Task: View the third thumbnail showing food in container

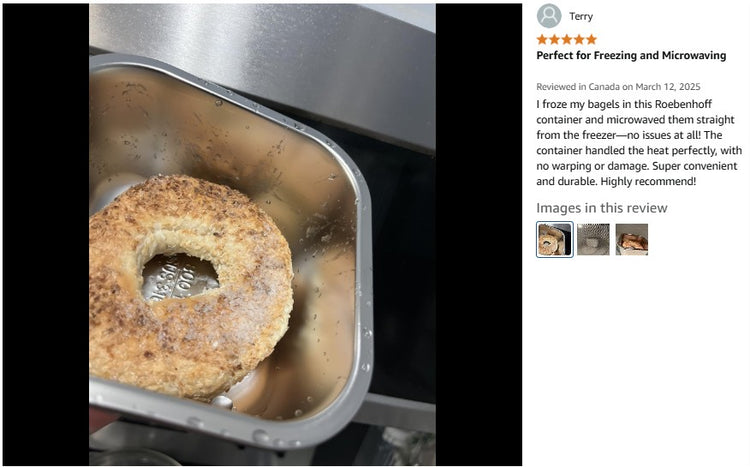Action: (631, 239)
